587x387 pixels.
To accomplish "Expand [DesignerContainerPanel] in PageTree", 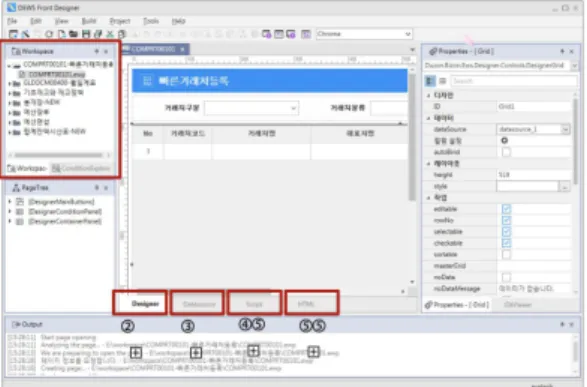I will [10, 221].
